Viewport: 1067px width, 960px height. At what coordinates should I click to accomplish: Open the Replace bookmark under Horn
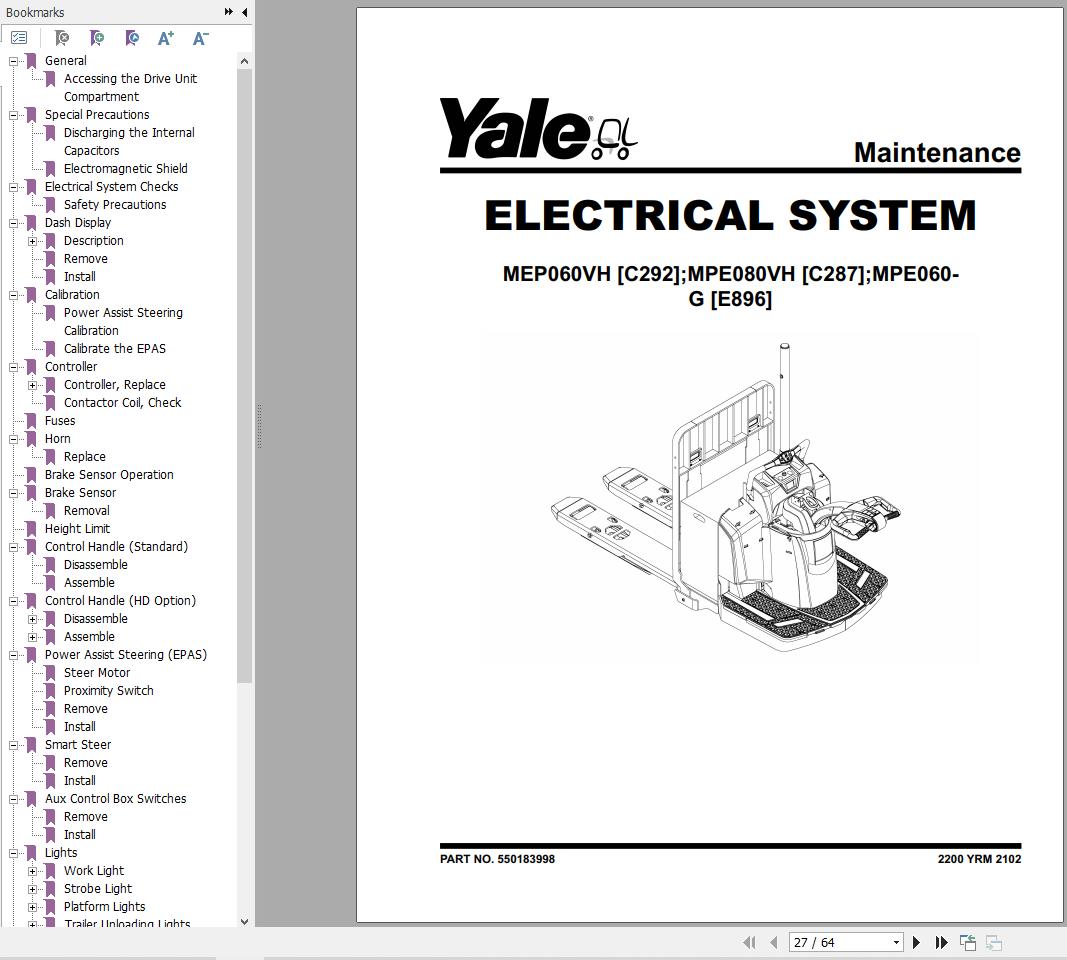pyautogui.click(x=84, y=457)
